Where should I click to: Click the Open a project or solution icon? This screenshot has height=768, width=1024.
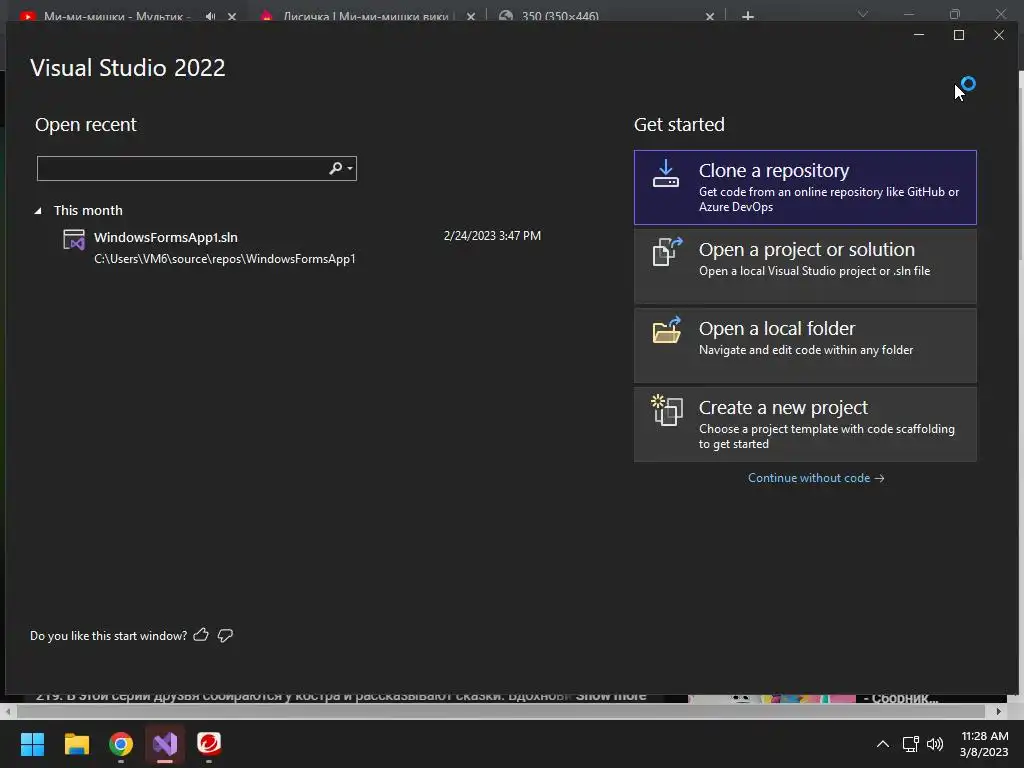(x=667, y=251)
